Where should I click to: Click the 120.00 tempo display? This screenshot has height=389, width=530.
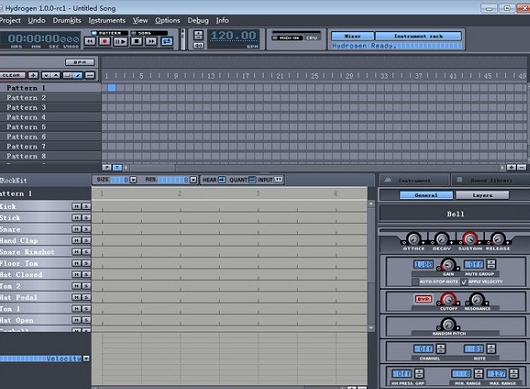(x=233, y=36)
